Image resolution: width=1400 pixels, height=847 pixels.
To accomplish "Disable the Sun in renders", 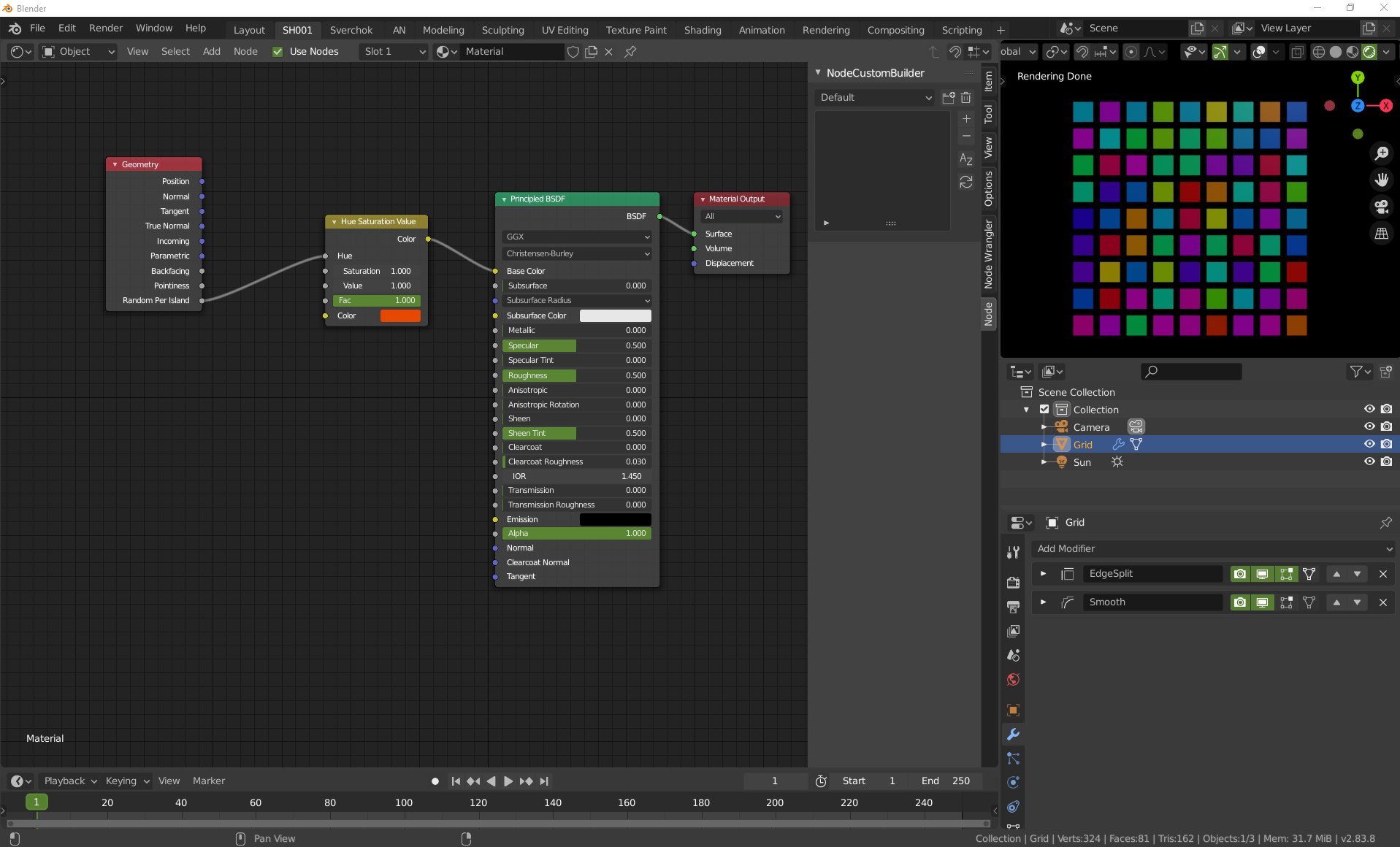I will (1386, 462).
